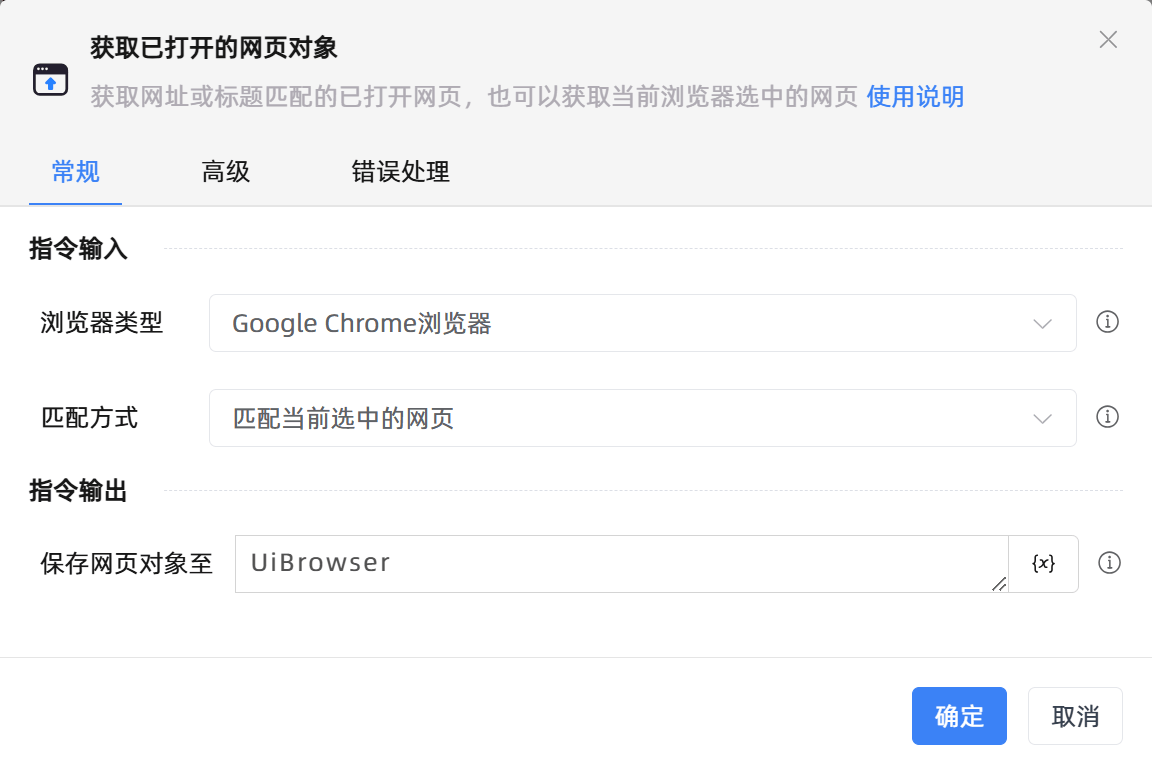Click the 指令输出 section heading

(x=79, y=491)
